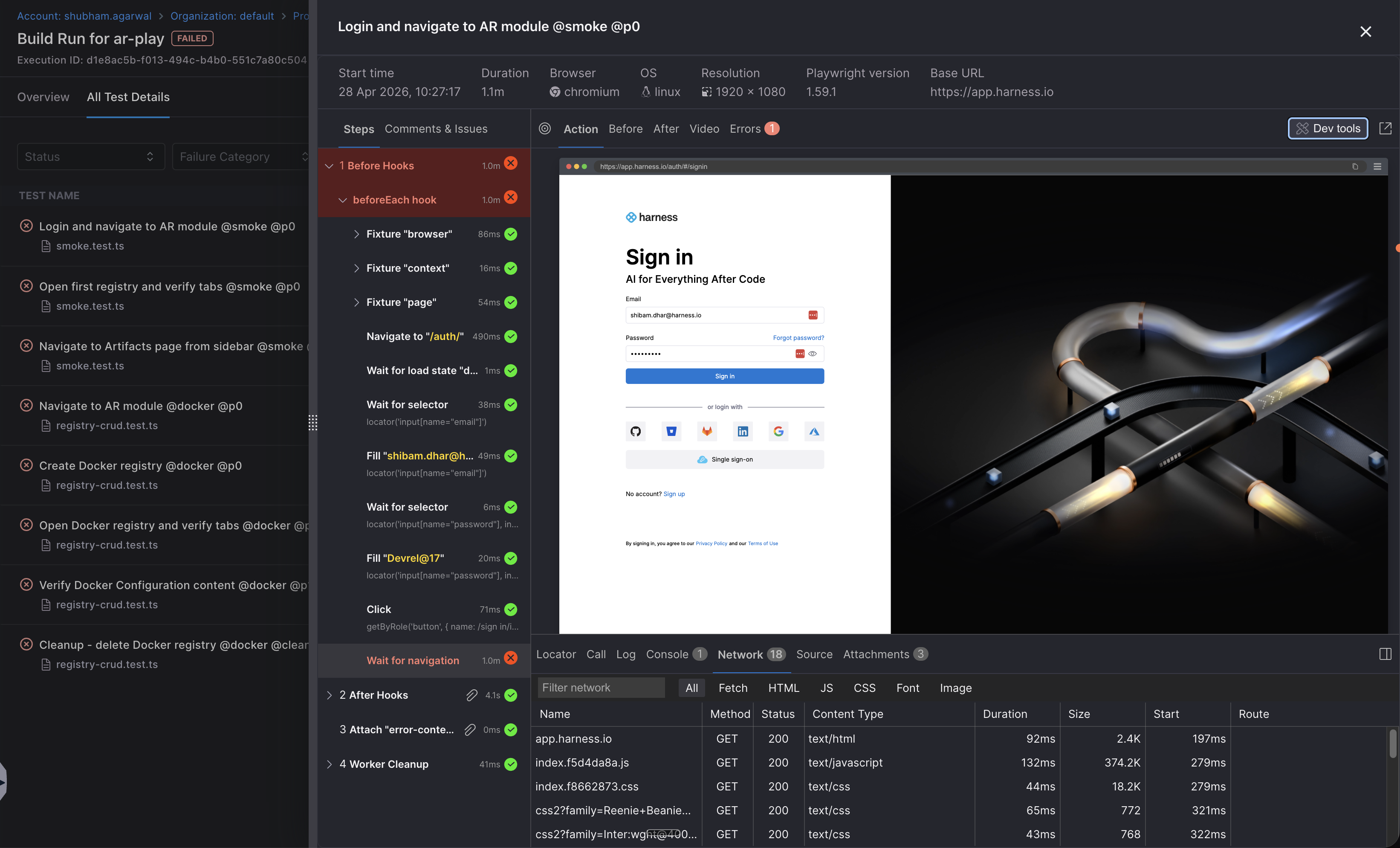Image resolution: width=1400 pixels, height=848 pixels.
Task: Collapse the 1 Before Hooks section
Action: coord(329,166)
